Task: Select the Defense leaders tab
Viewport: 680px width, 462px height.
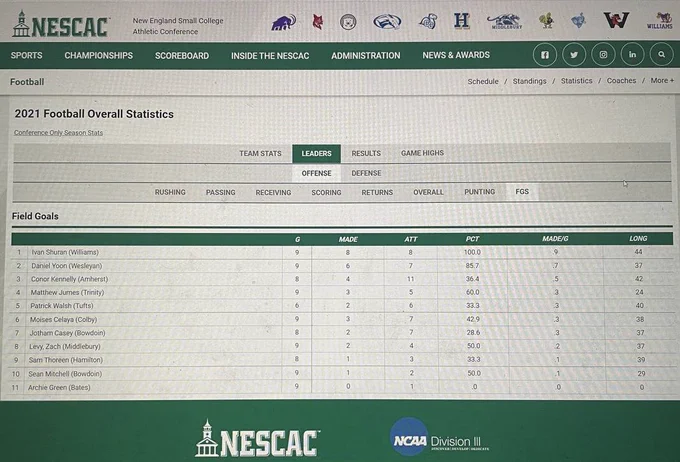Action: click(366, 173)
